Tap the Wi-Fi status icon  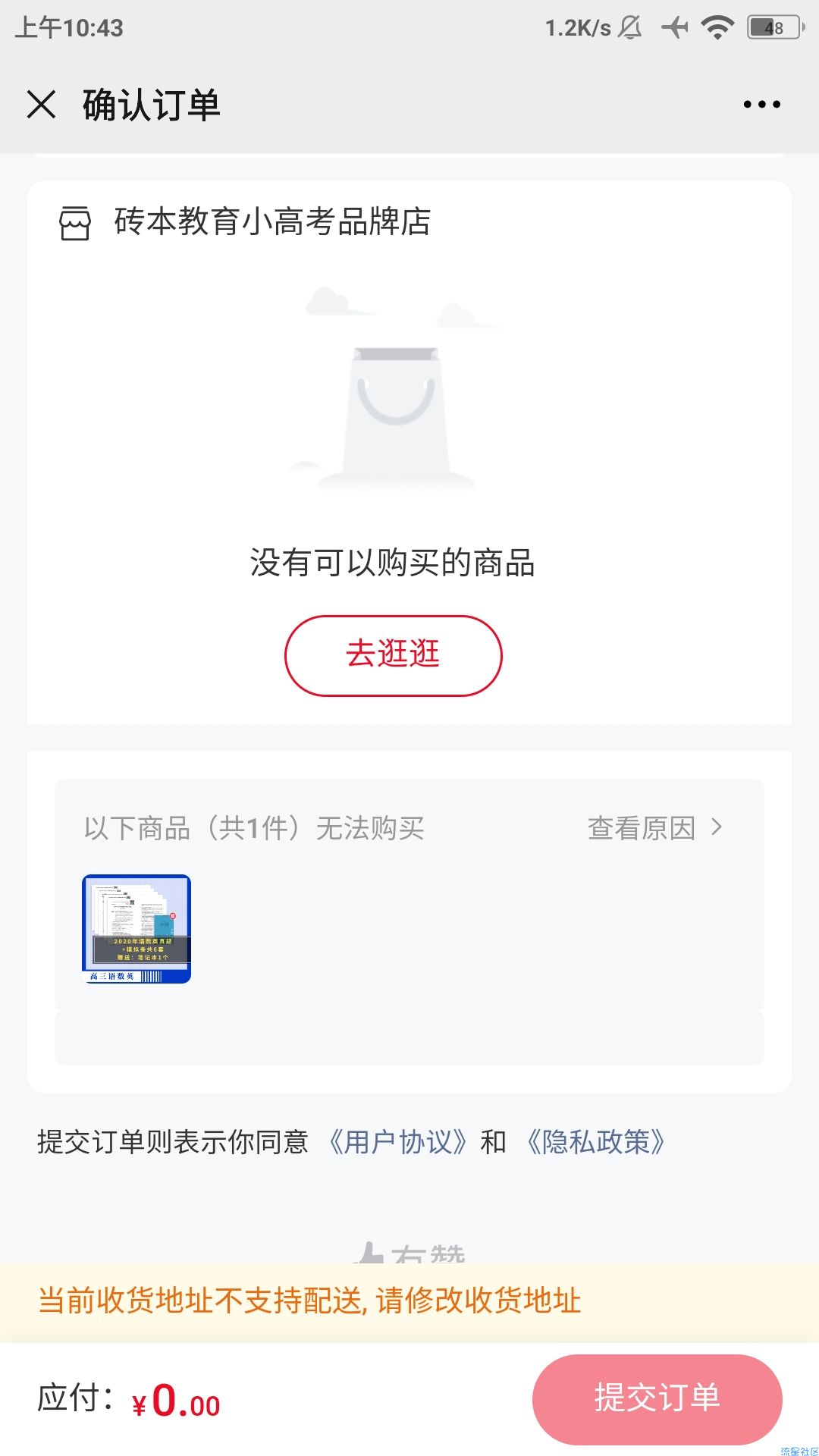[717, 28]
